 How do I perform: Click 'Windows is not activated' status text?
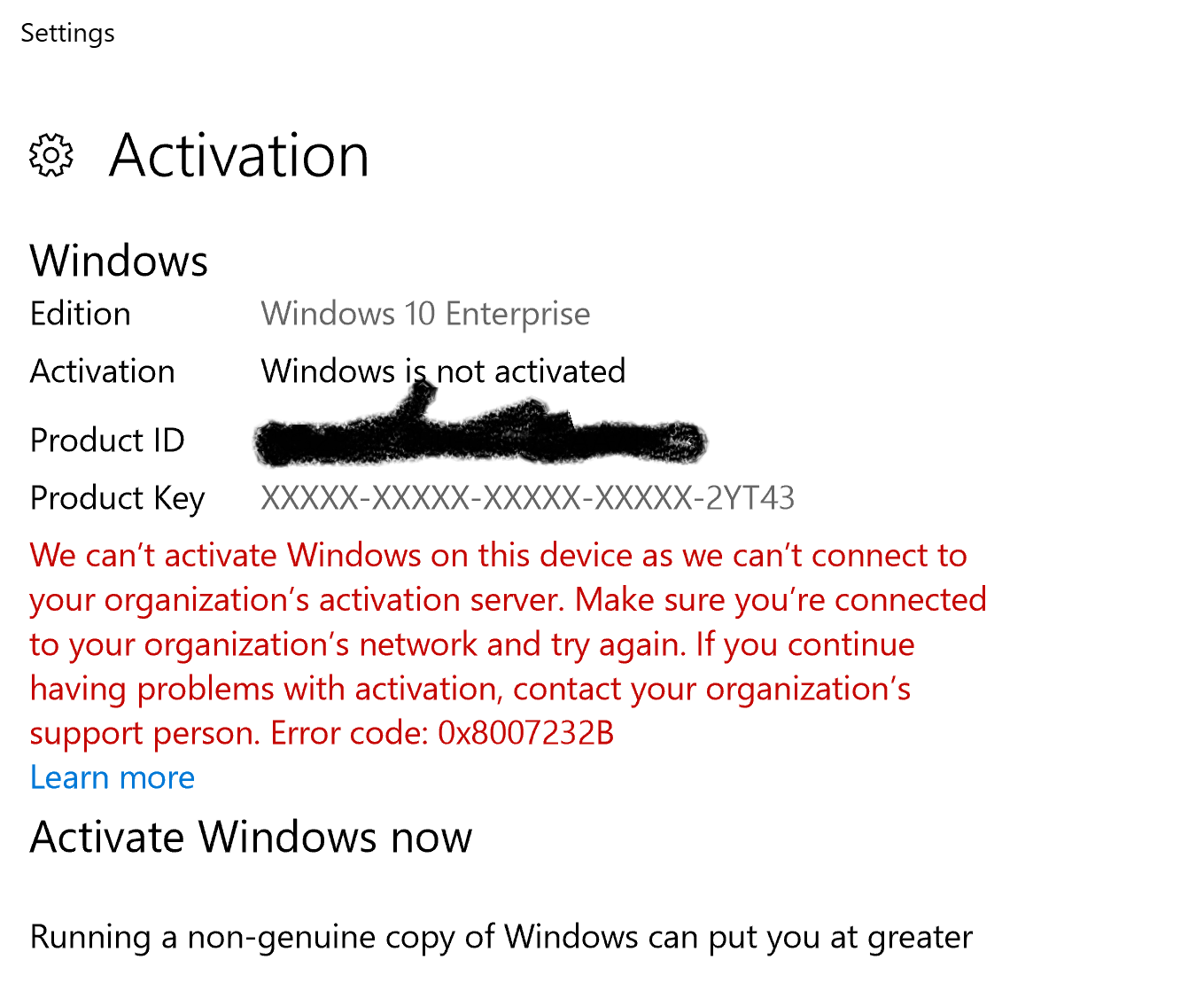(x=443, y=371)
